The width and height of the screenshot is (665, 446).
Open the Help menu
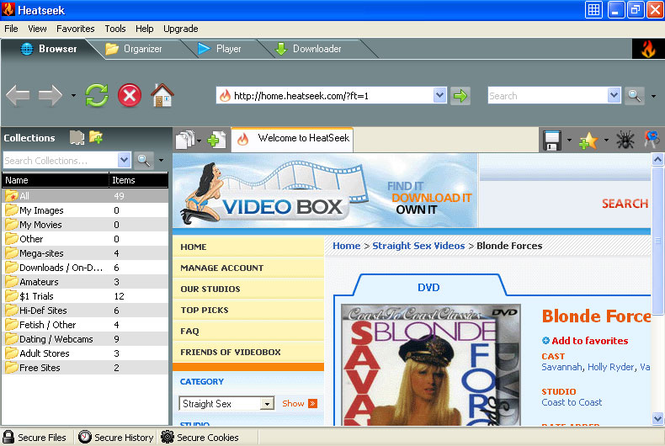pyautogui.click(x=144, y=29)
